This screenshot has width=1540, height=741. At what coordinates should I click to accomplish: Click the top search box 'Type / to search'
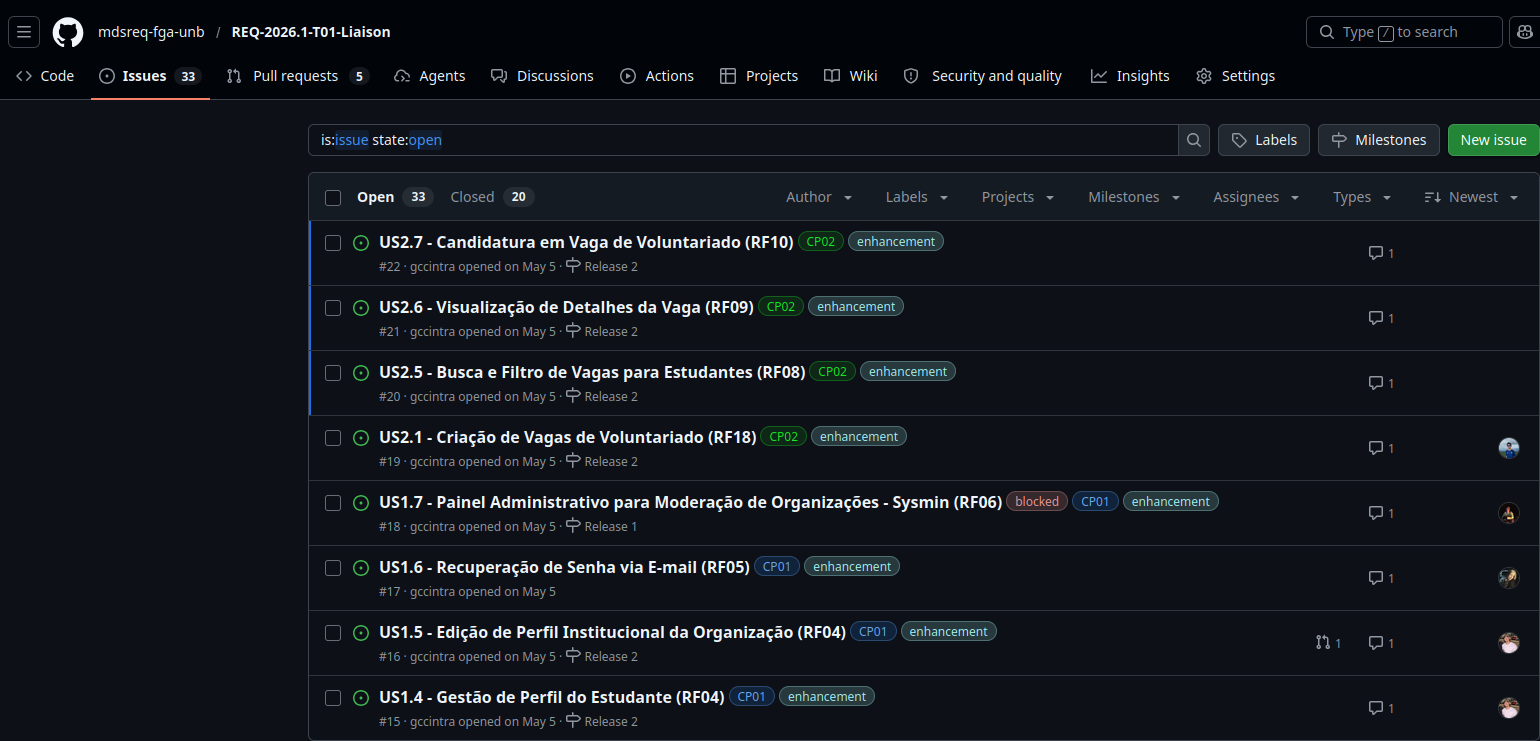pos(1404,32)
